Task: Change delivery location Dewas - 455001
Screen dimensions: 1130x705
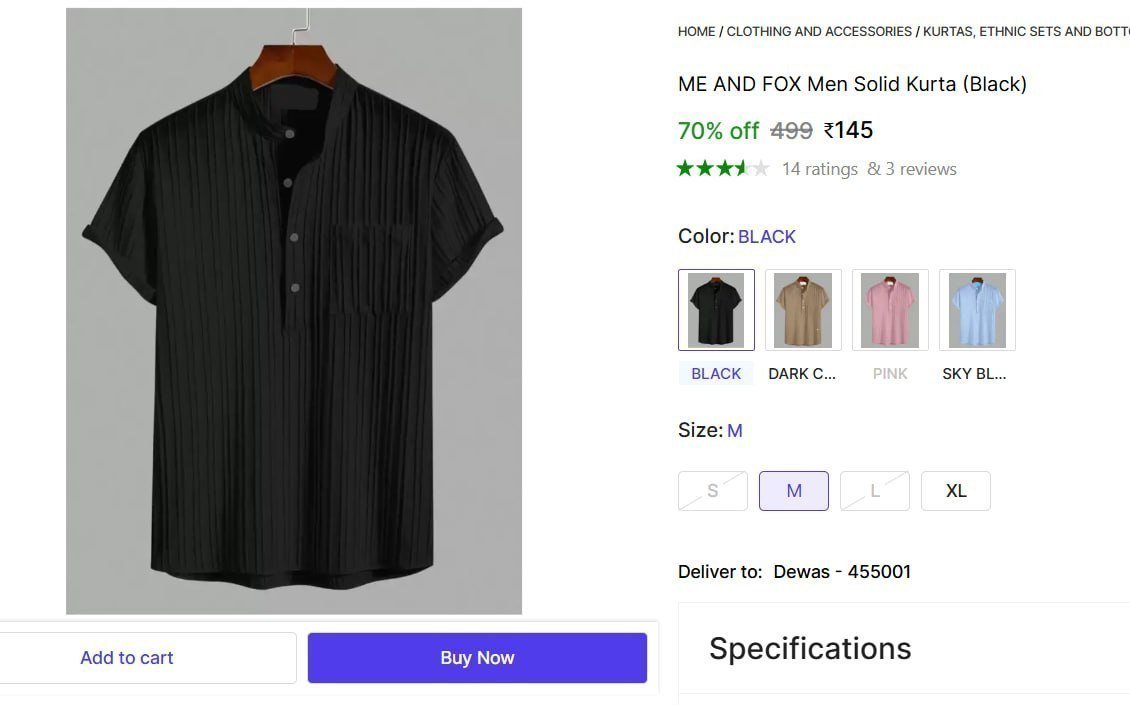Action: 842,572
